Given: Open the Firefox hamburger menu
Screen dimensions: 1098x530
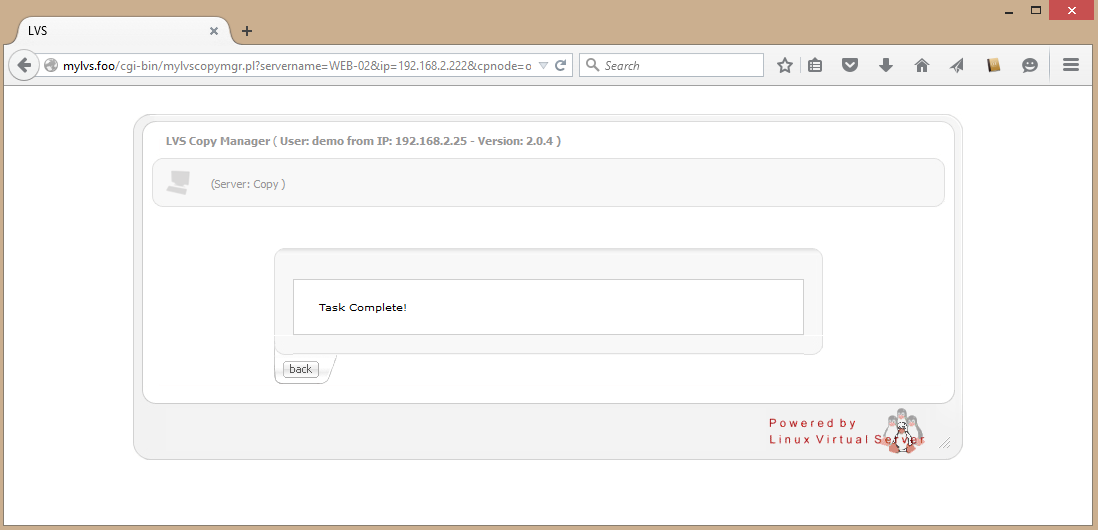Looking at the screenshot, I should coord(1070,66).
